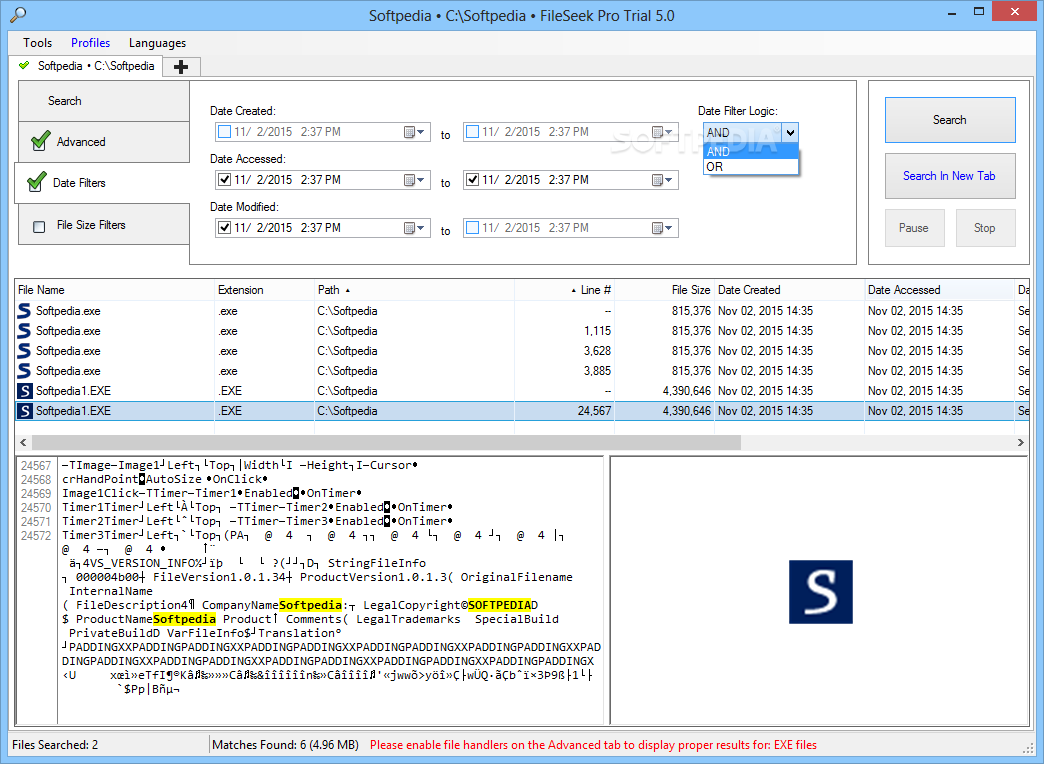Click the large S preview image
The height and width of the screenshot is (764, 1044).
(820, 591)
